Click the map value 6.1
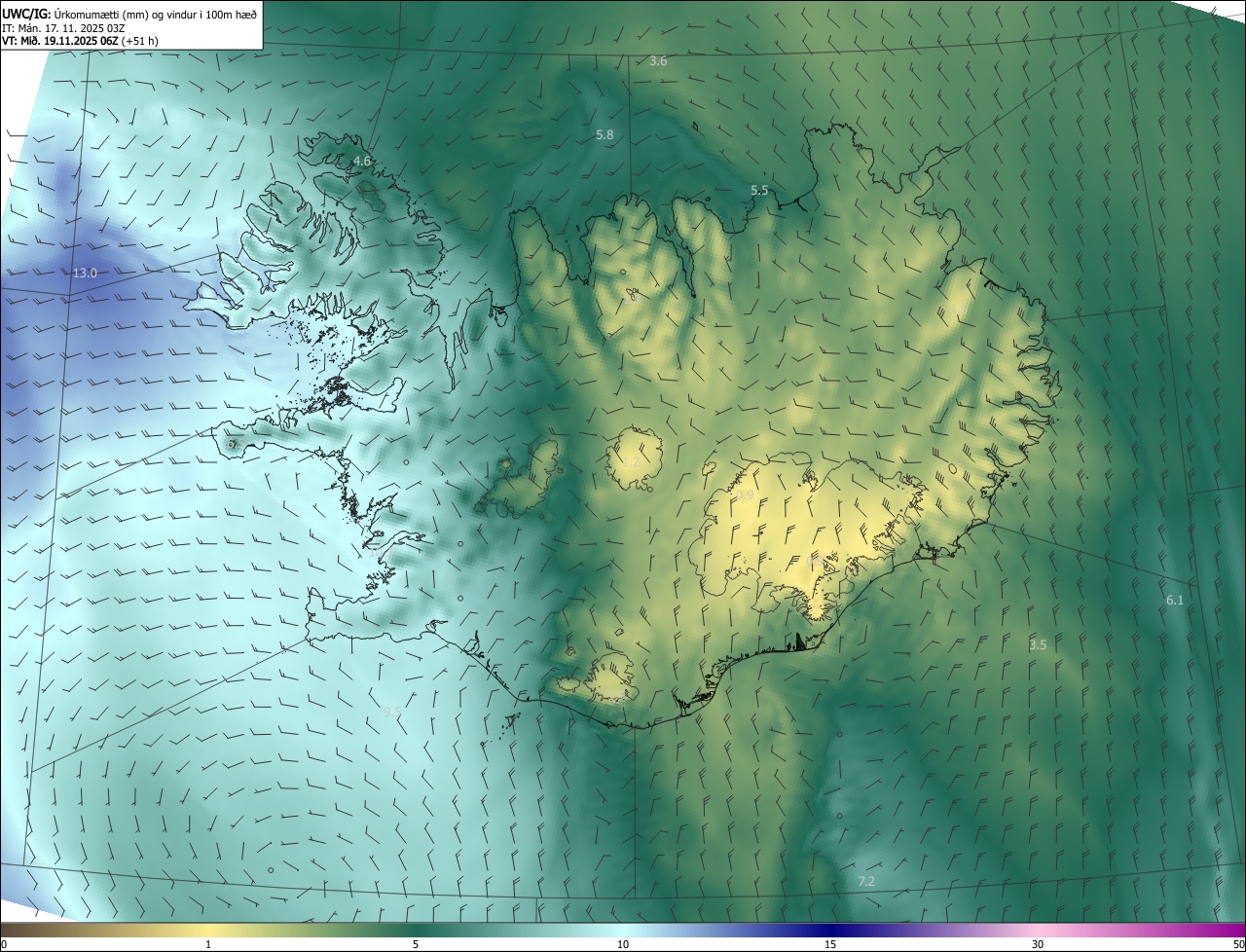This screenshot has height=952, width=1246. 1175,600
